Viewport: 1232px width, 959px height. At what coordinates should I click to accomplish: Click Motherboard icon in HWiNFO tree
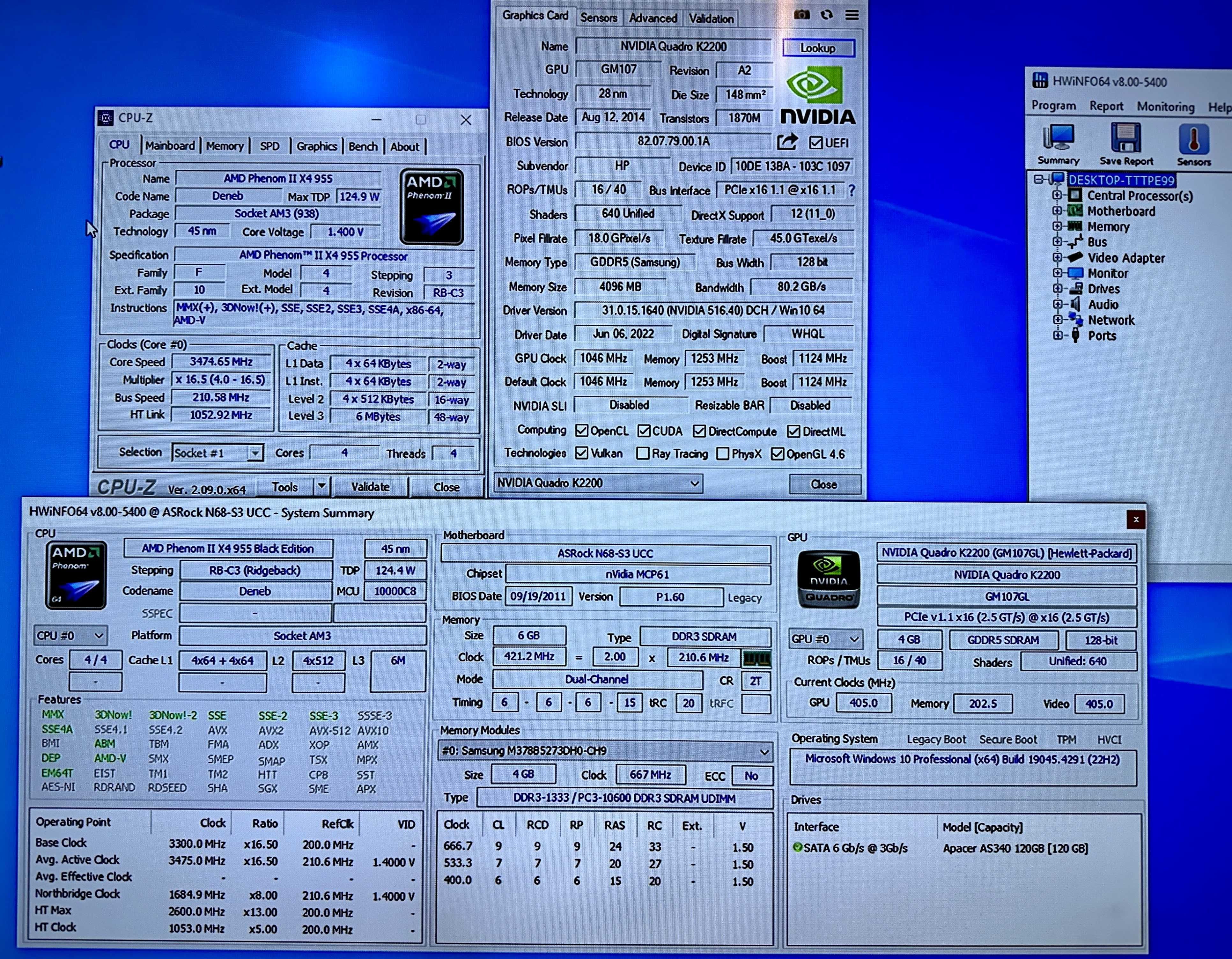click(1075, 211)
